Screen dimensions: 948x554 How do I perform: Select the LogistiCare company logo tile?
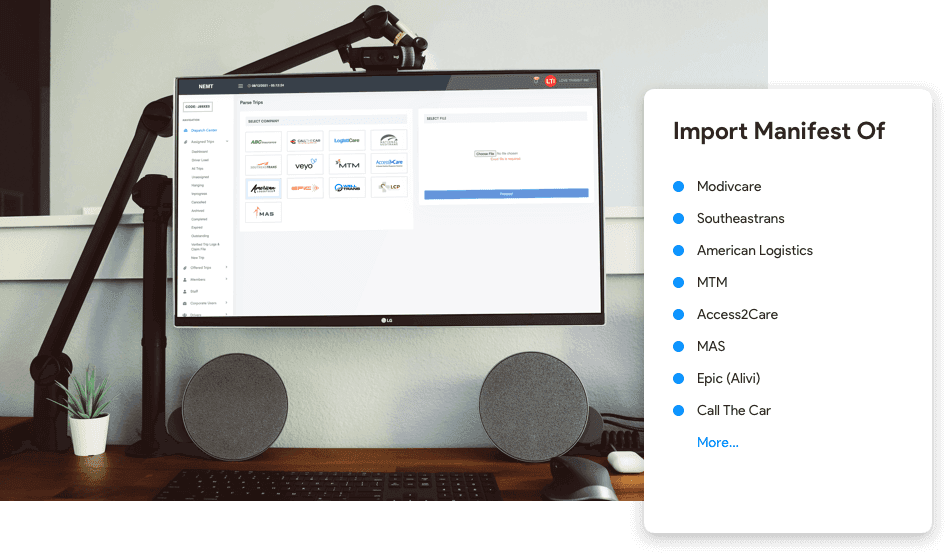[x=347, y=140]
